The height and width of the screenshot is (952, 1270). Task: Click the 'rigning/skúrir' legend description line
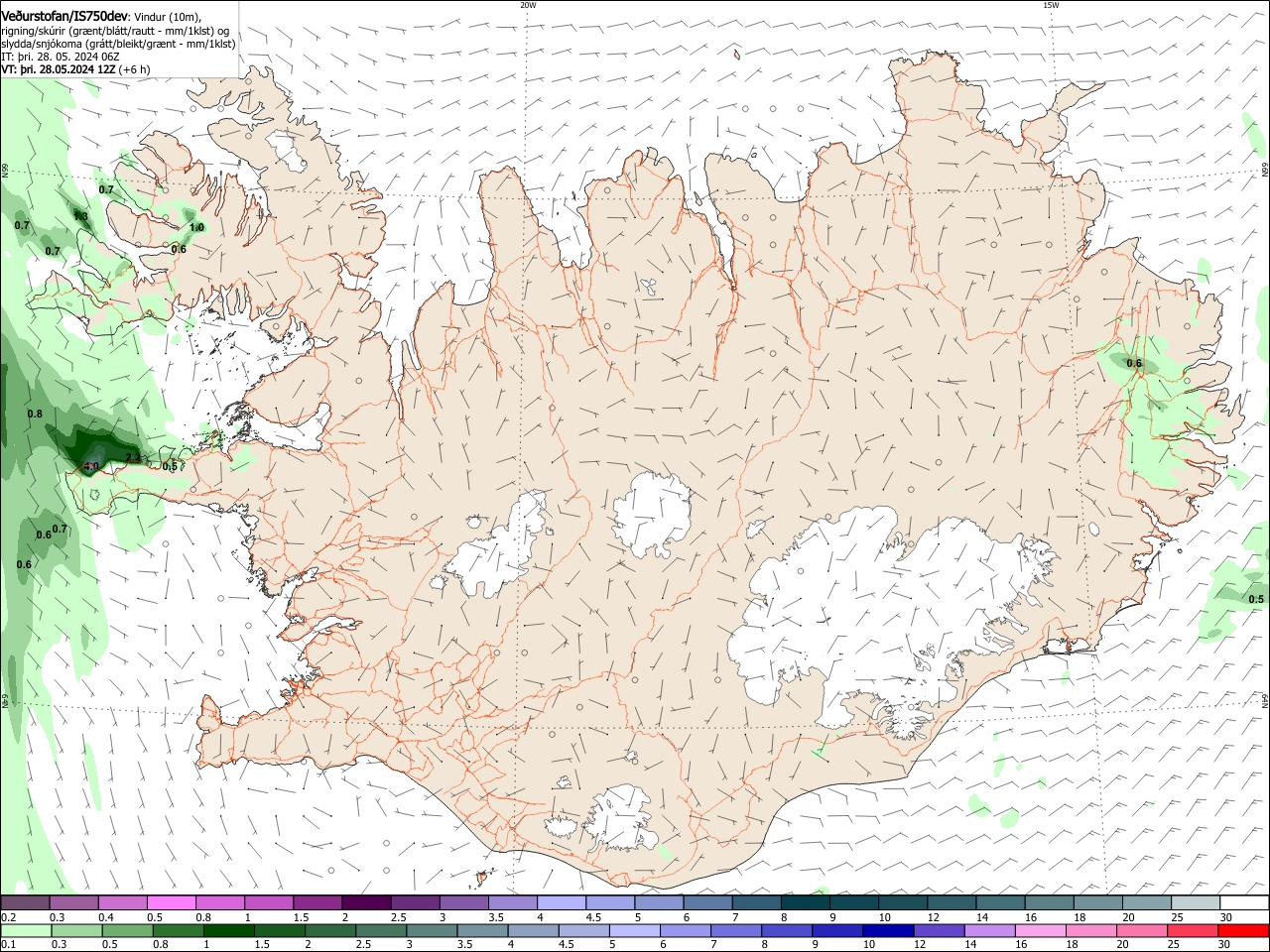coord(115,31)
